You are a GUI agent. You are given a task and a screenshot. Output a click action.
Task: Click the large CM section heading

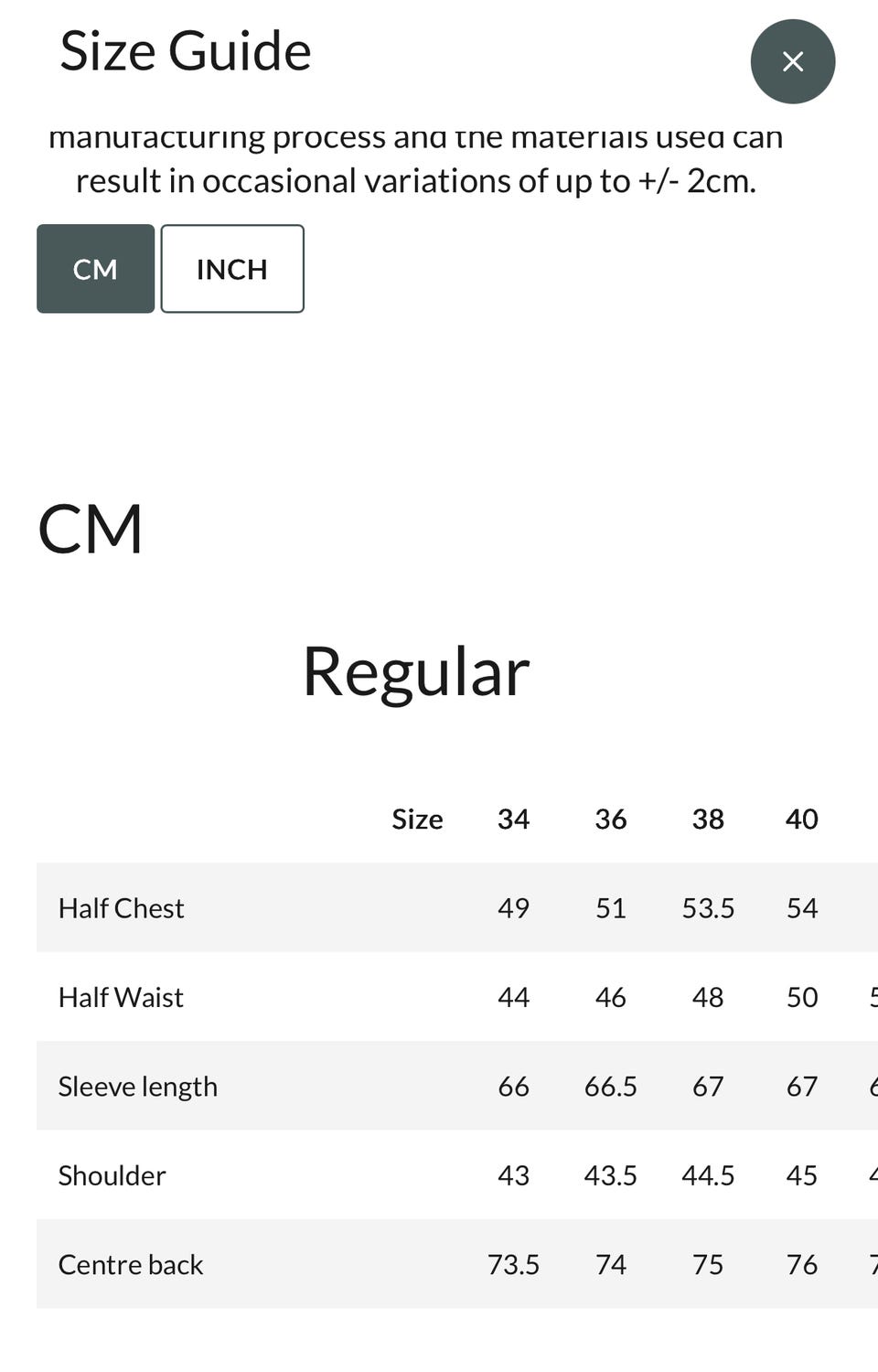[91, 529]
